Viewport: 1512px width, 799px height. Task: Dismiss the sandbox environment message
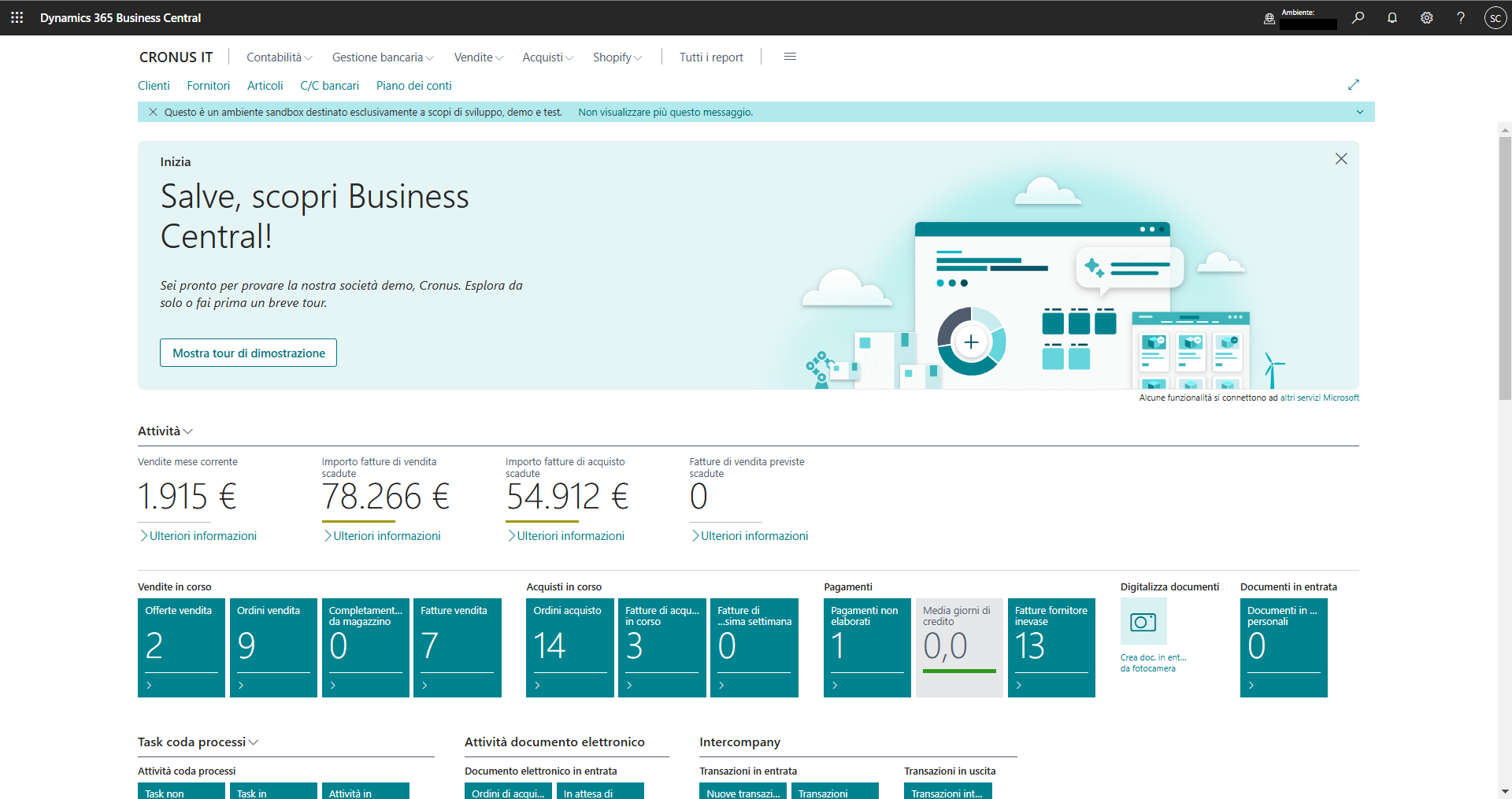(x=153, y=112)
